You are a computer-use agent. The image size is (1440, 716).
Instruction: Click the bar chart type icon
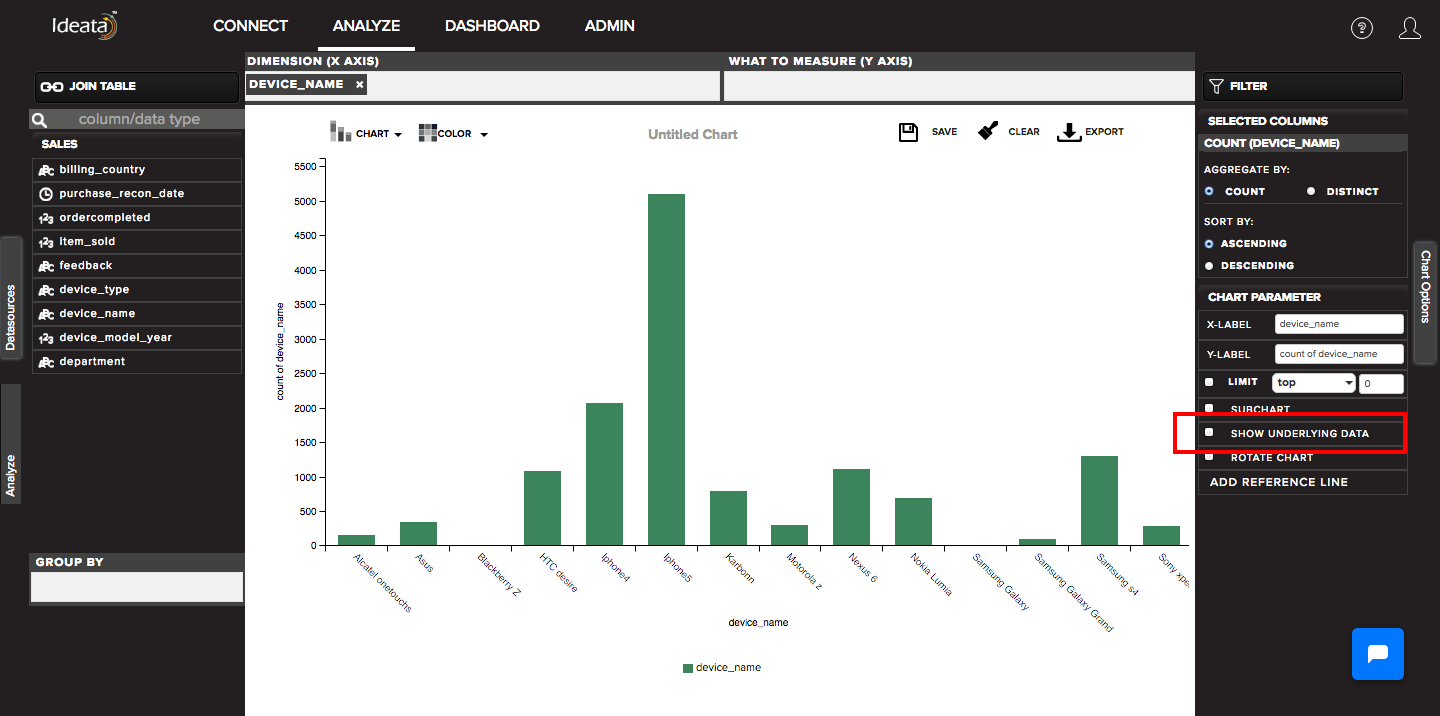(339, 132)
